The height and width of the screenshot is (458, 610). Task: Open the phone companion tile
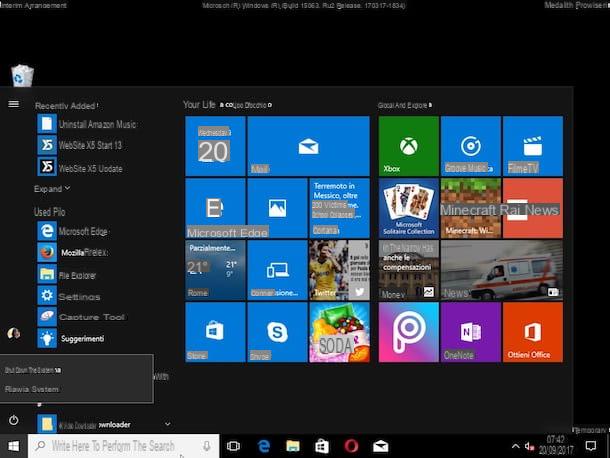pos(277,270)
